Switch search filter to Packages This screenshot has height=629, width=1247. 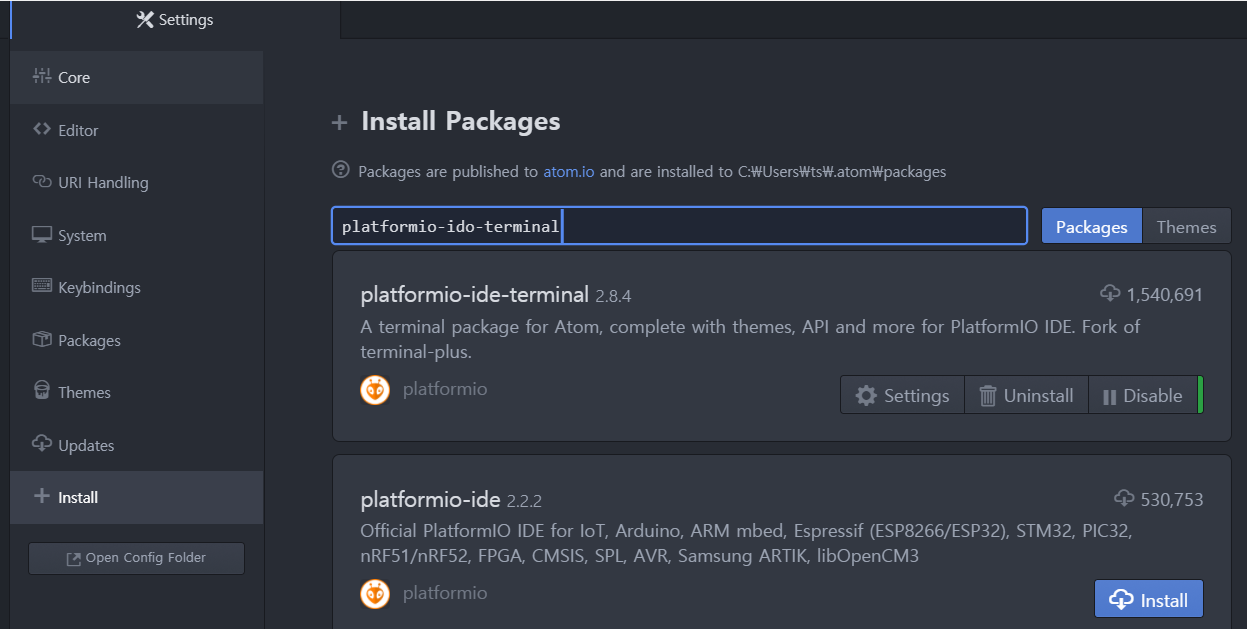1091,226
